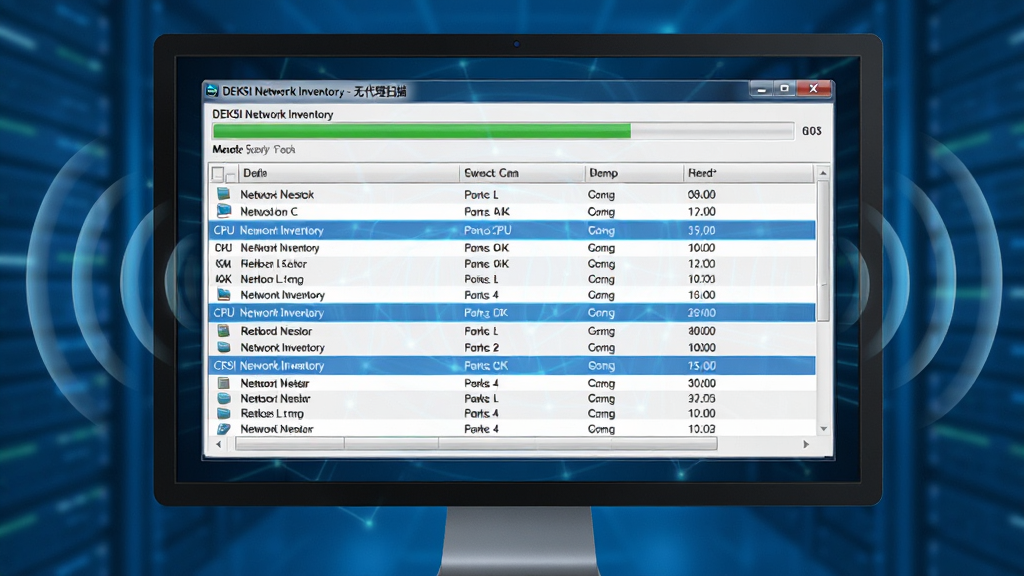The width and height of the screenshot is (1024, 576).
Task: Click the icon of the last row 10.03
Action: (223, 429)
